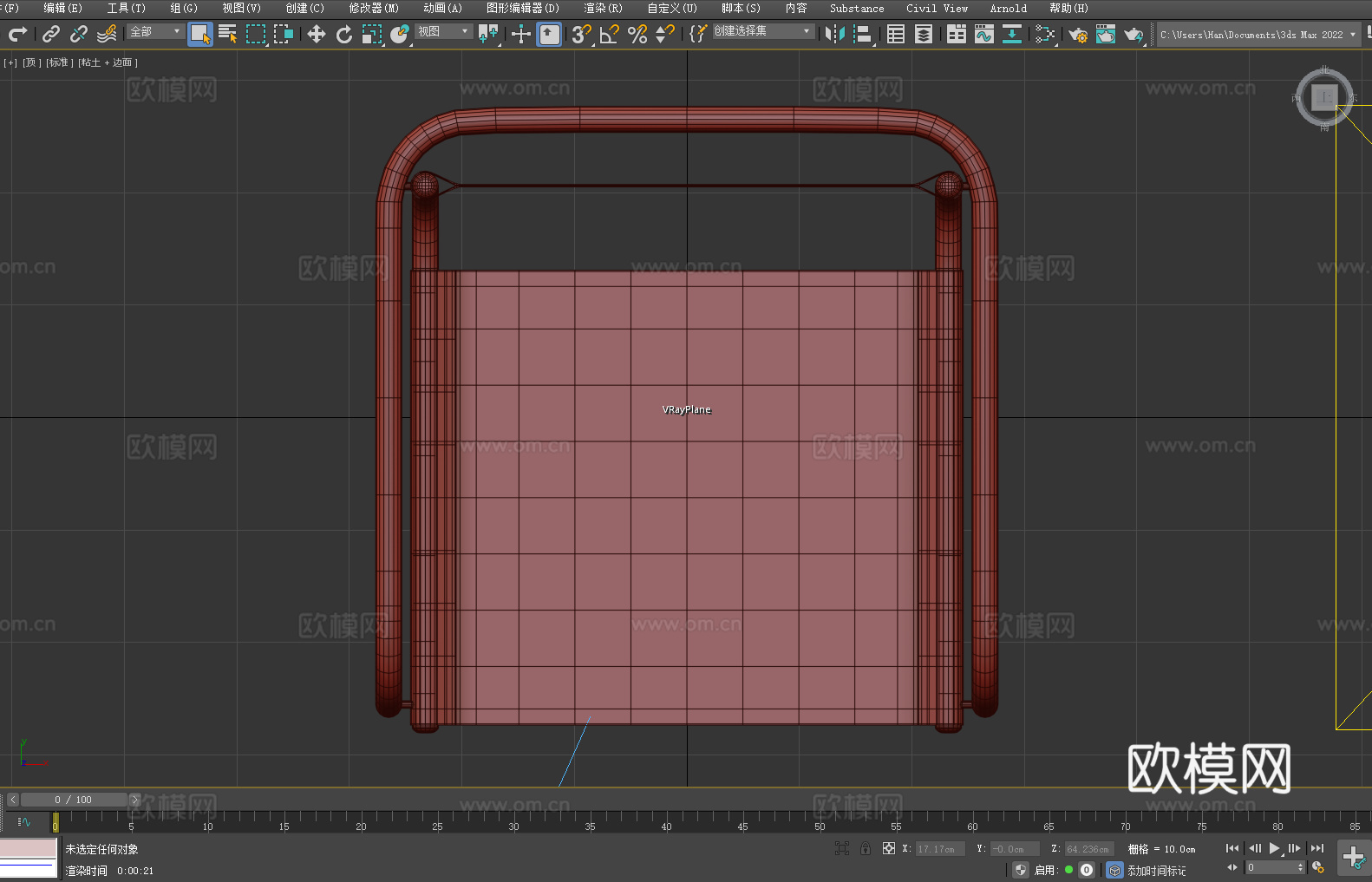Click the ViewCube top face
This screenshot has height=882, width=1372.
(x=1324, y=97)
